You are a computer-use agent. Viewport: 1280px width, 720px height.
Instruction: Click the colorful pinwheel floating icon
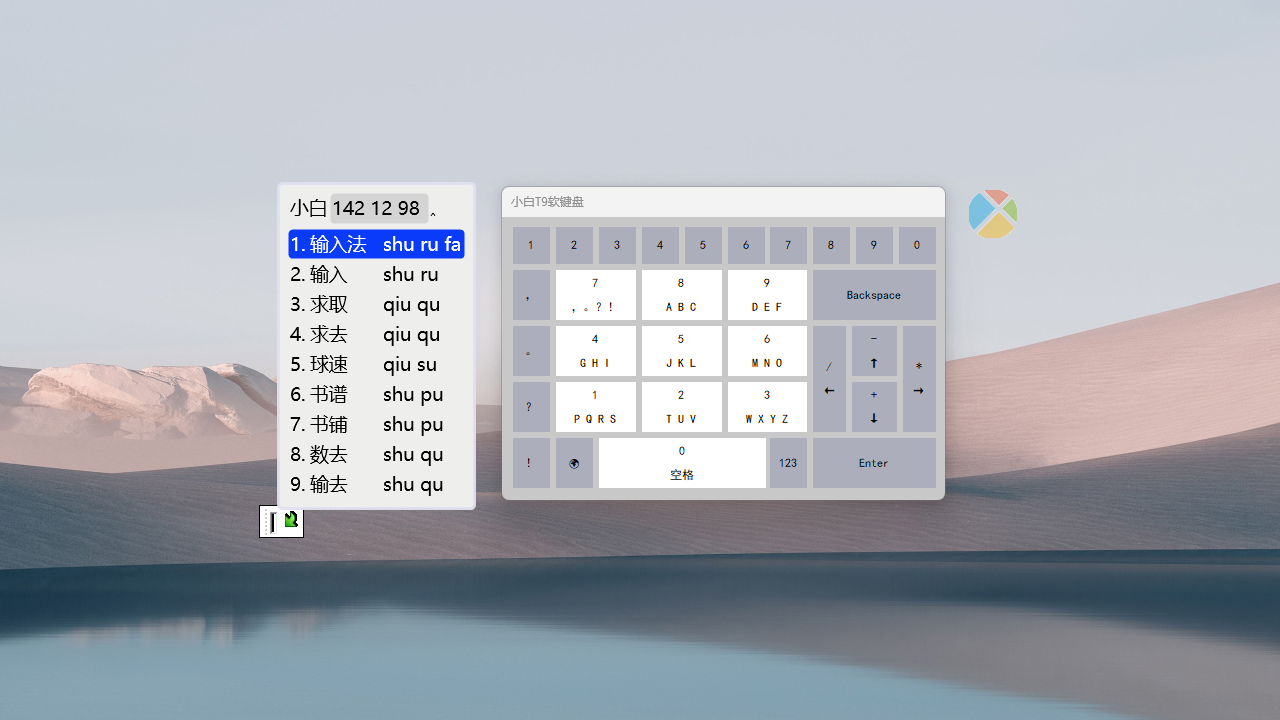pos(992,214)
